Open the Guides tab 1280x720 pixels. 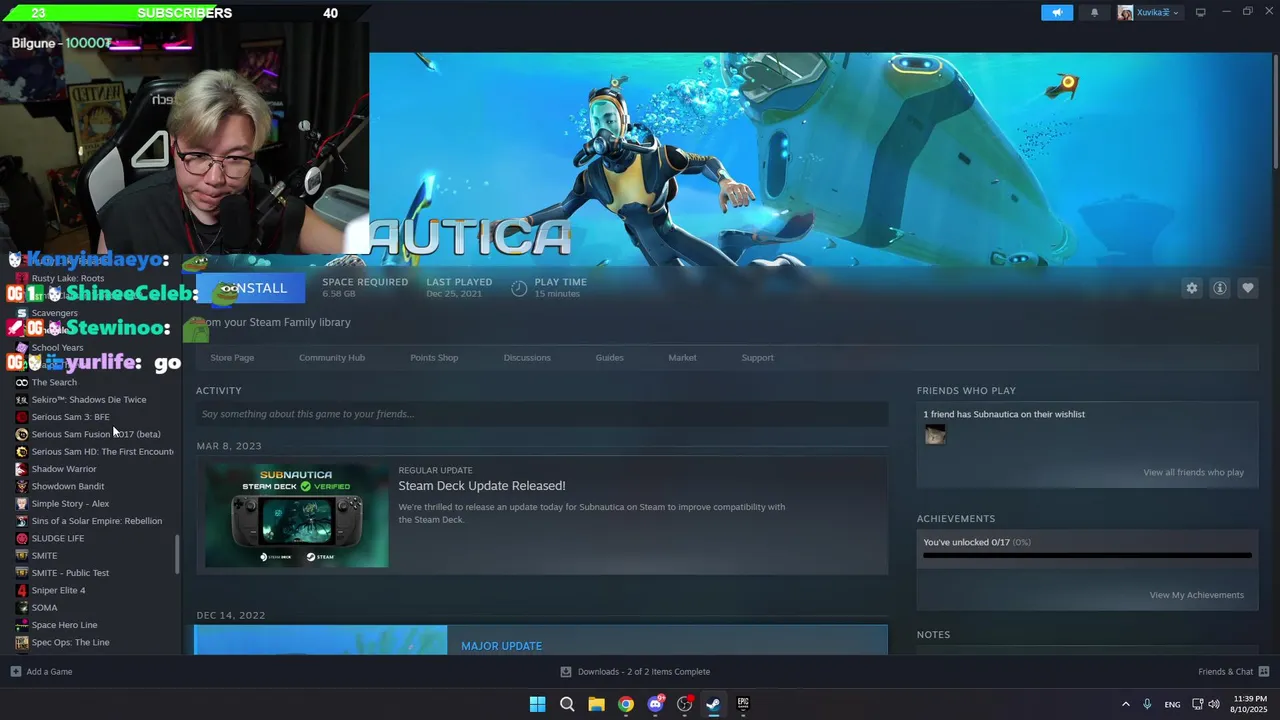pyautogui.click(x=609, y=358)
